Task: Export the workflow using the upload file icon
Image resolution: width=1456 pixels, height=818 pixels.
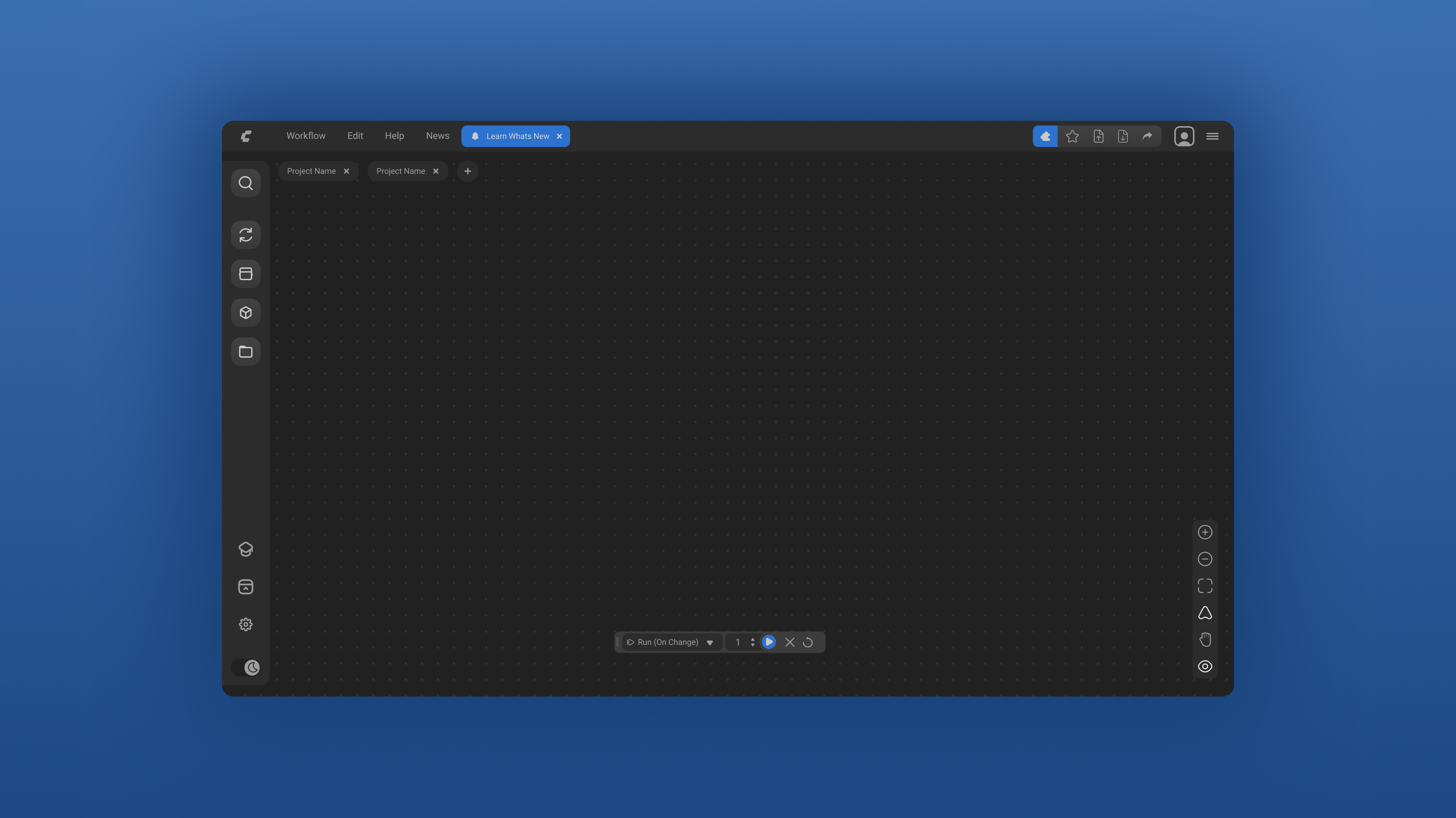Action: tap(1099, 136)
